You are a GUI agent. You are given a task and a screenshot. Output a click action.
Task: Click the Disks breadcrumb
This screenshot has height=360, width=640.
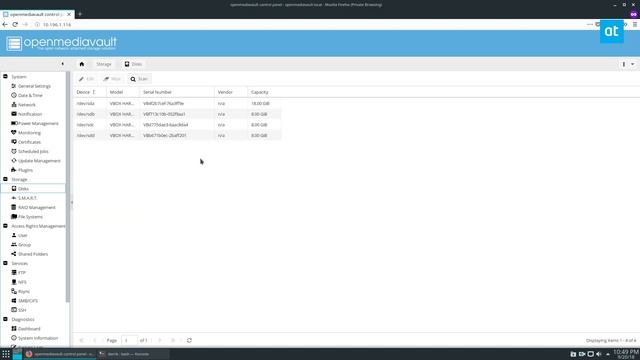tap(133, 64)
